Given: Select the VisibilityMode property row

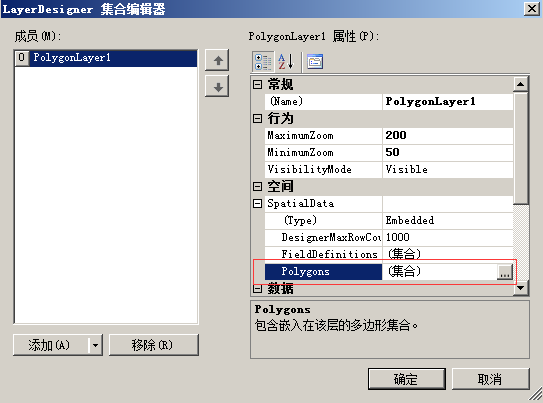Looking at the screenshot, I should 389,169.
